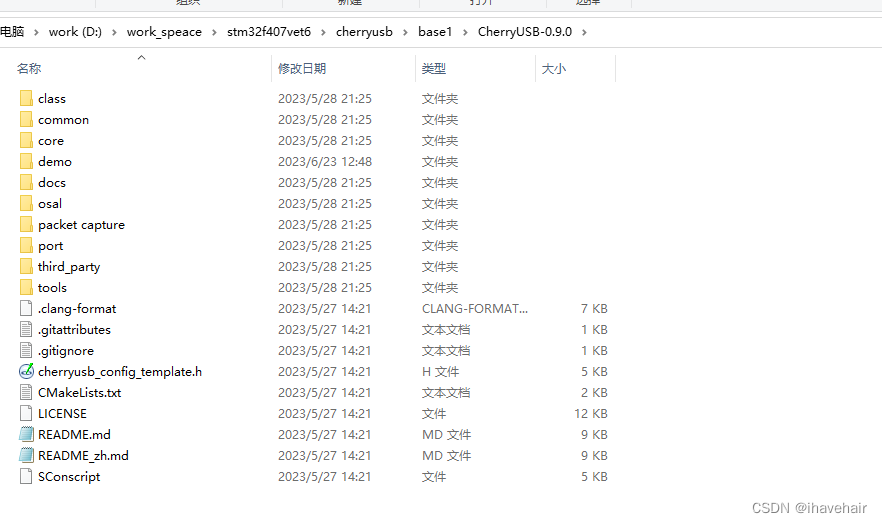Select the LICENSE file name
882x523 pixels.
click(x=62, y=413)
